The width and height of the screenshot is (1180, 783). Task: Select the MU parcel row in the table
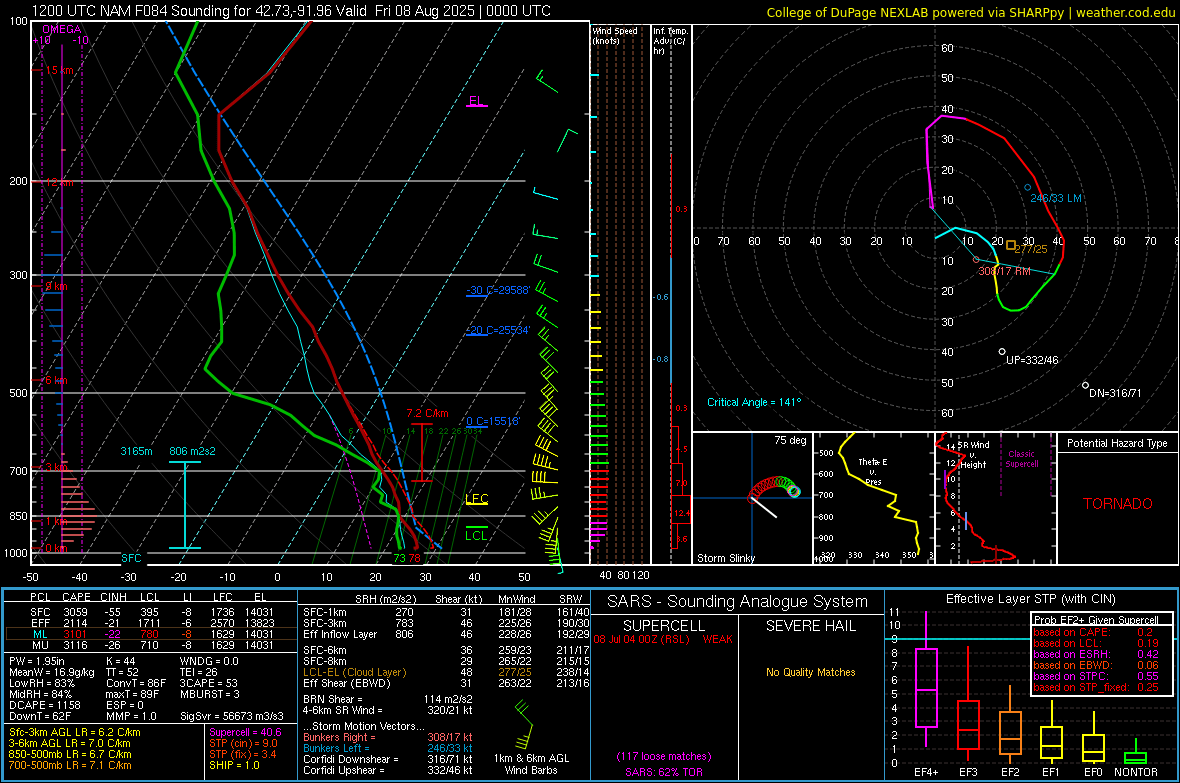point(151,644)
